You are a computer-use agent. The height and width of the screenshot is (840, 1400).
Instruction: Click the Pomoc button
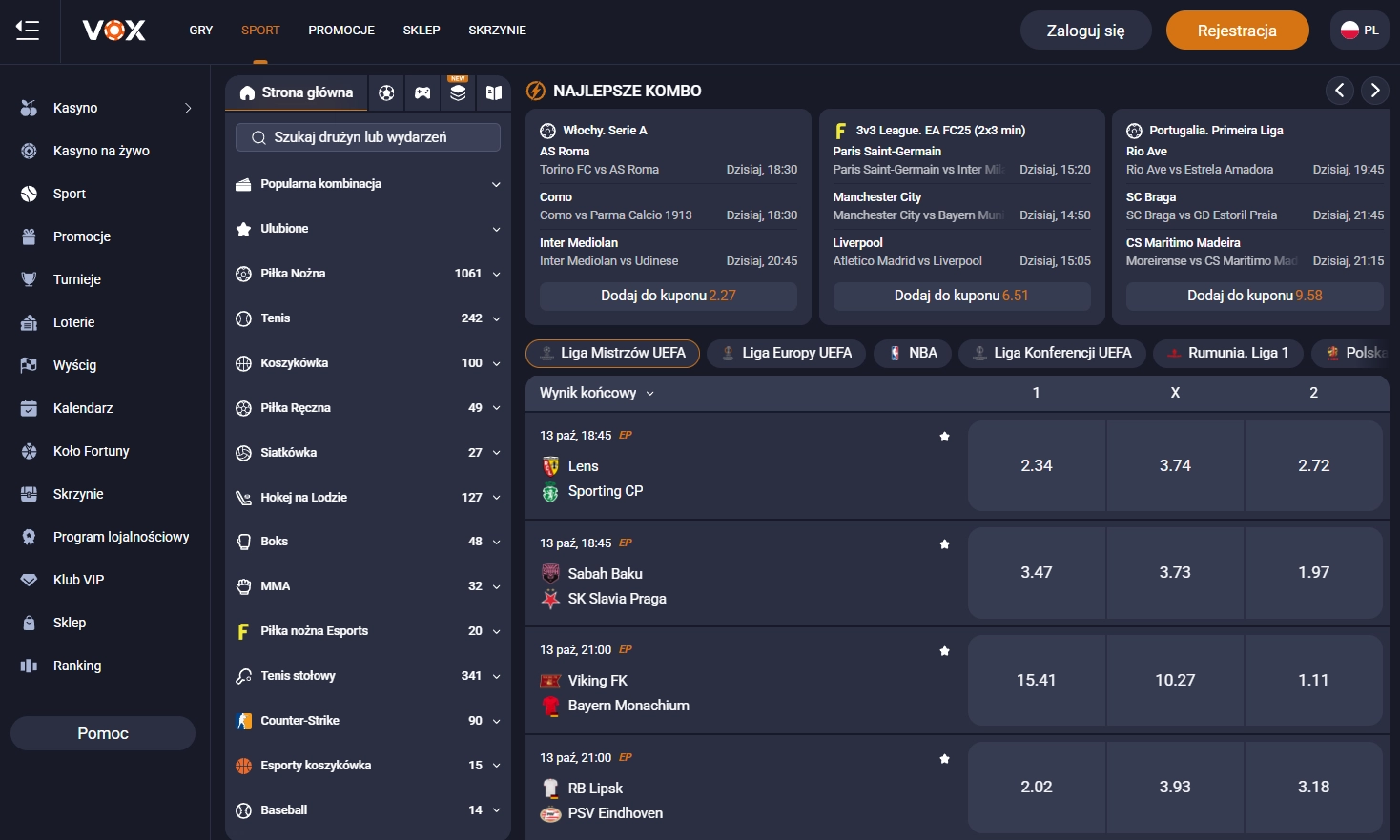[103, 733]
